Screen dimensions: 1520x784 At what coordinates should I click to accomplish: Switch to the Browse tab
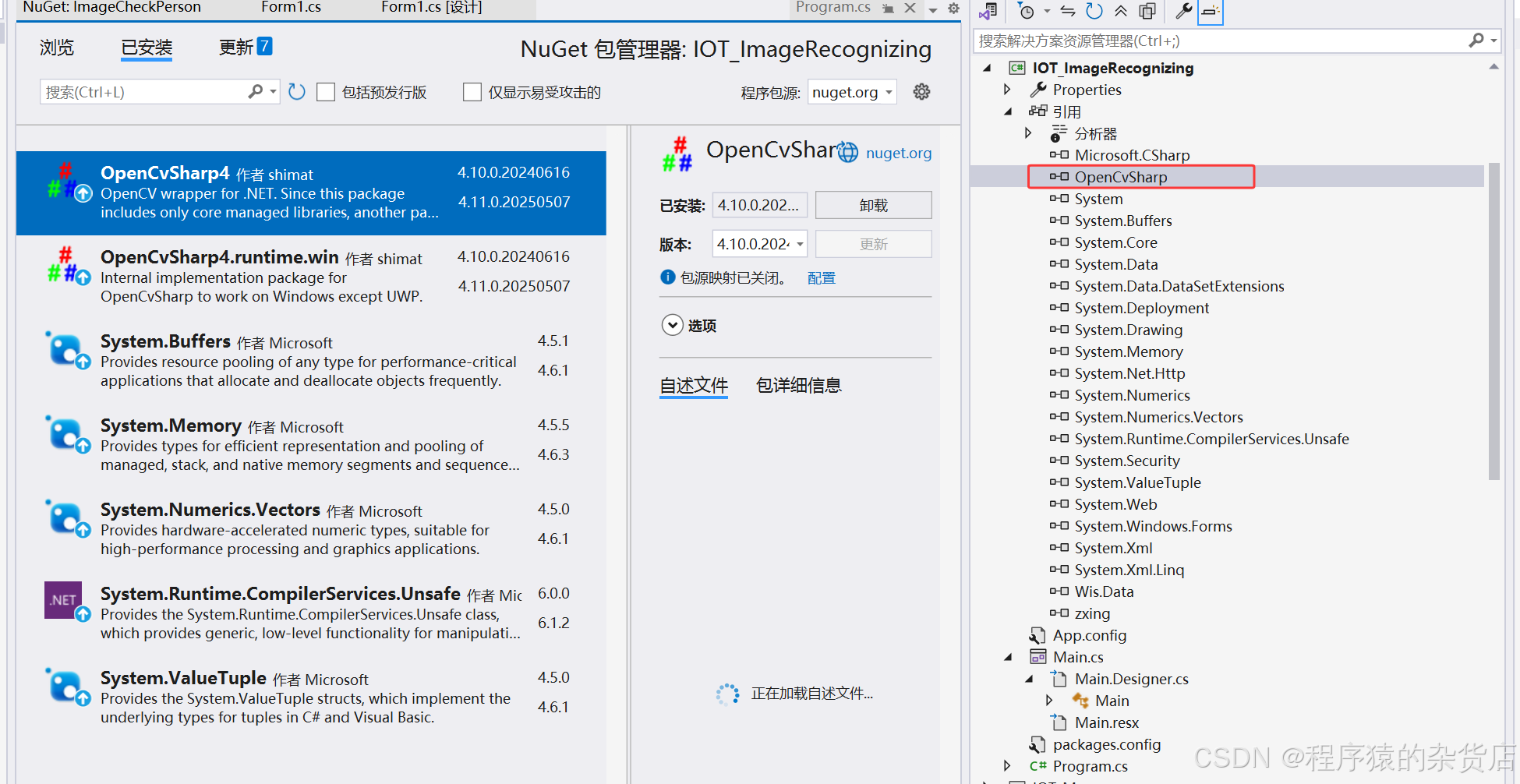pos(57,48)
